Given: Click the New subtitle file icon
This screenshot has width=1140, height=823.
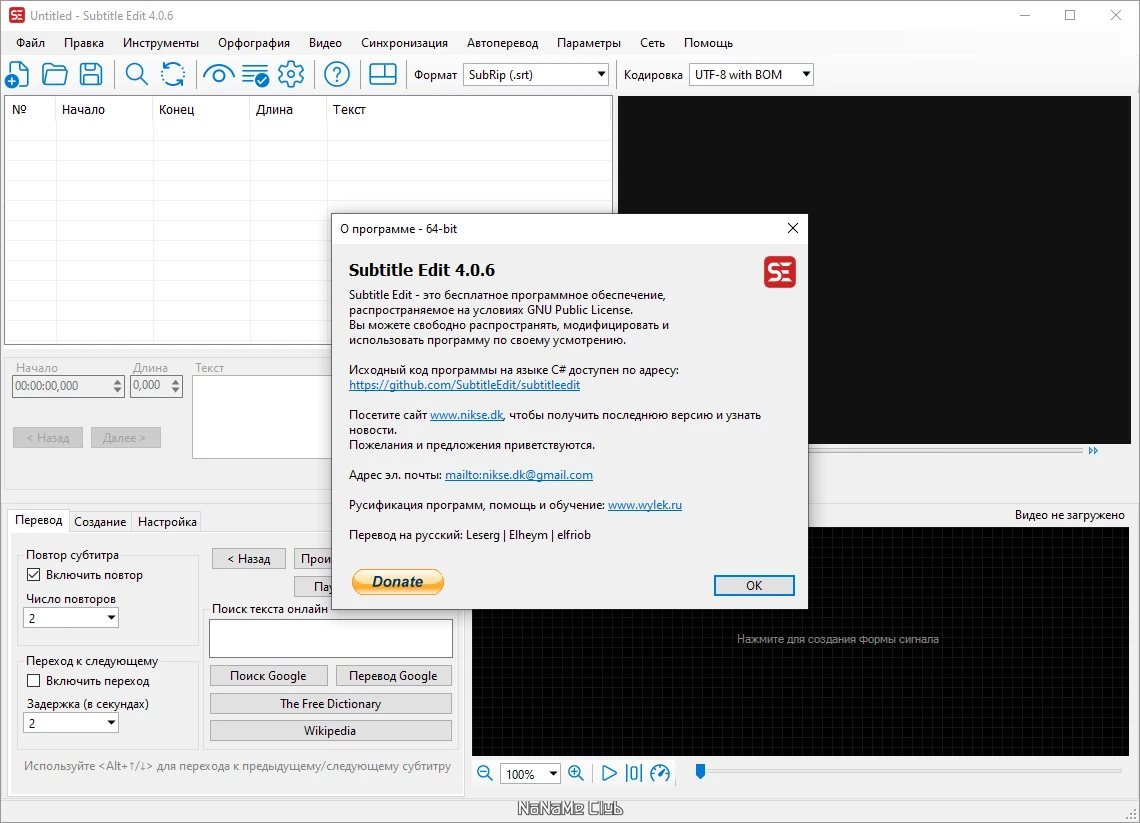Looking at the screenshot, I should coord(17,74).
